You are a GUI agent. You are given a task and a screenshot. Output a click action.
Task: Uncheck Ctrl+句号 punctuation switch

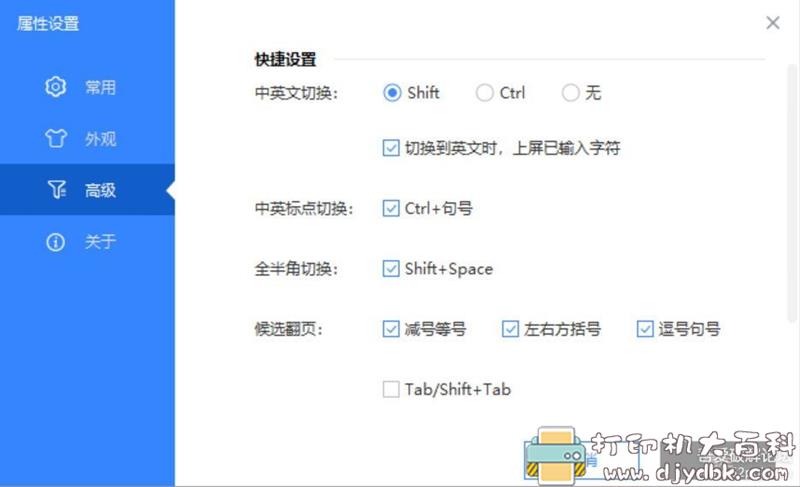[391, 209]
